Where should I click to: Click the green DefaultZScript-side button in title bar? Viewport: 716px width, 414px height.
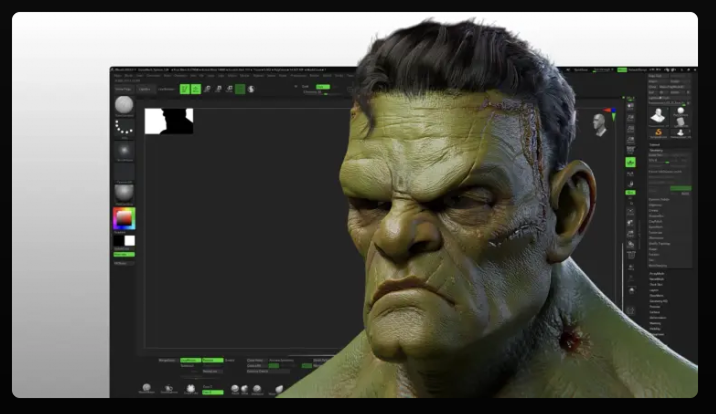(621, 70)
